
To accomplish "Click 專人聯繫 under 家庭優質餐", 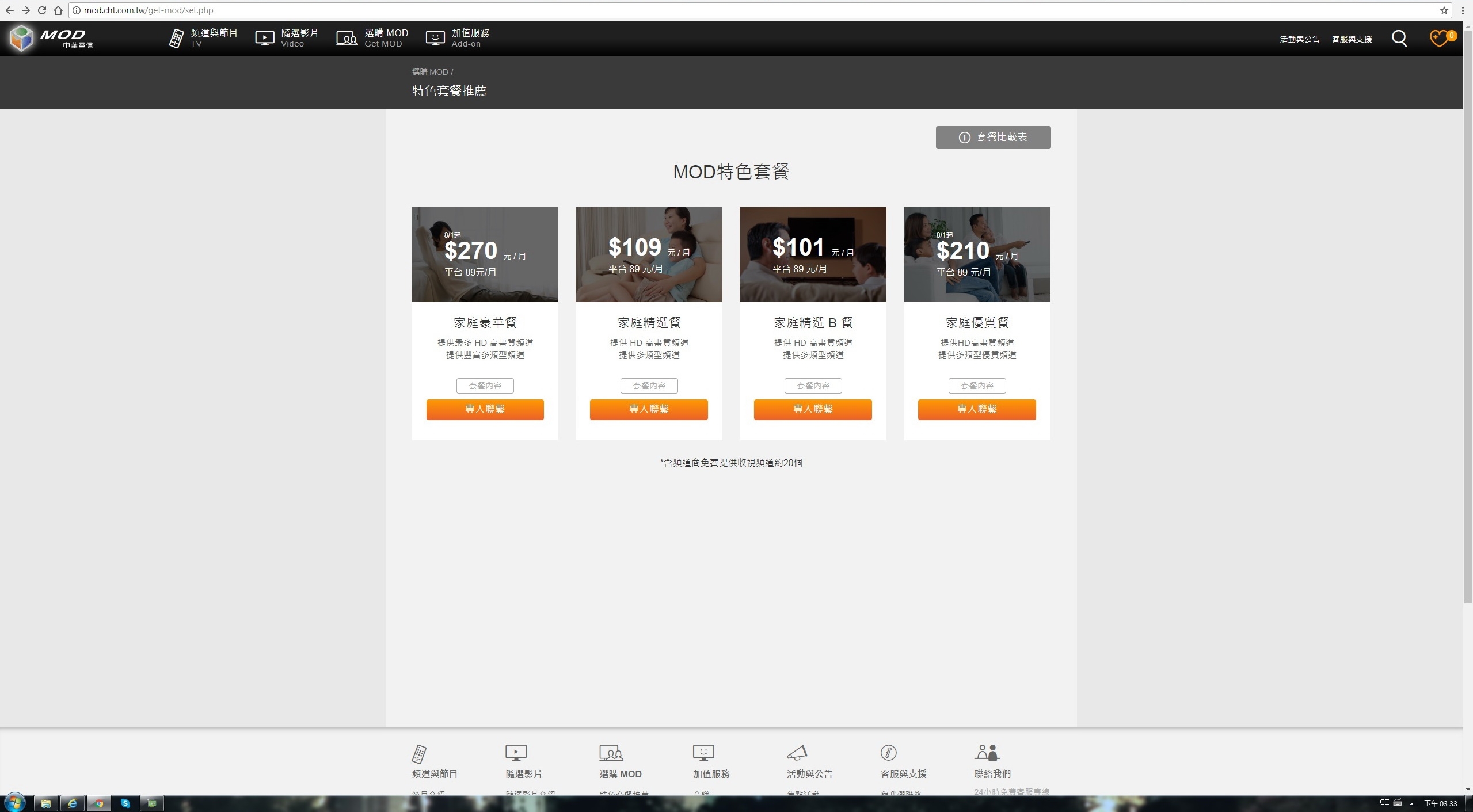I will click(976, 409).
